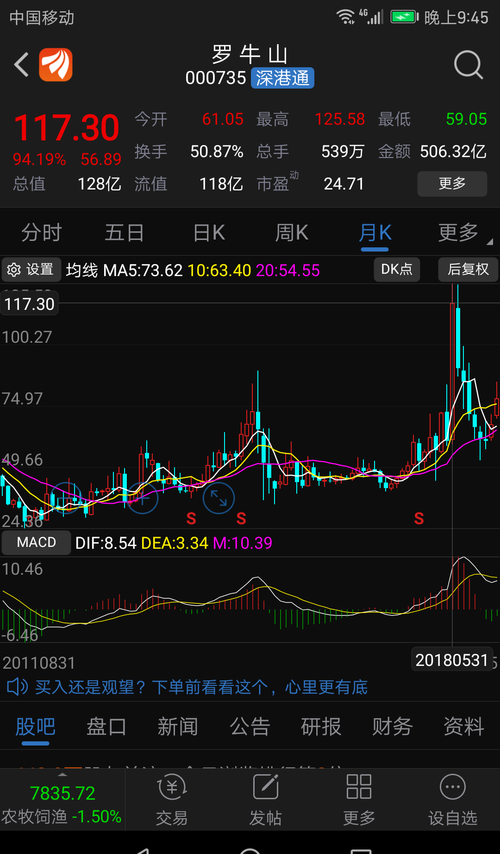This screenshot has height=854, width=500.
Task: Tap the 总手 539万 value
Action: click(x=343, y=151)
